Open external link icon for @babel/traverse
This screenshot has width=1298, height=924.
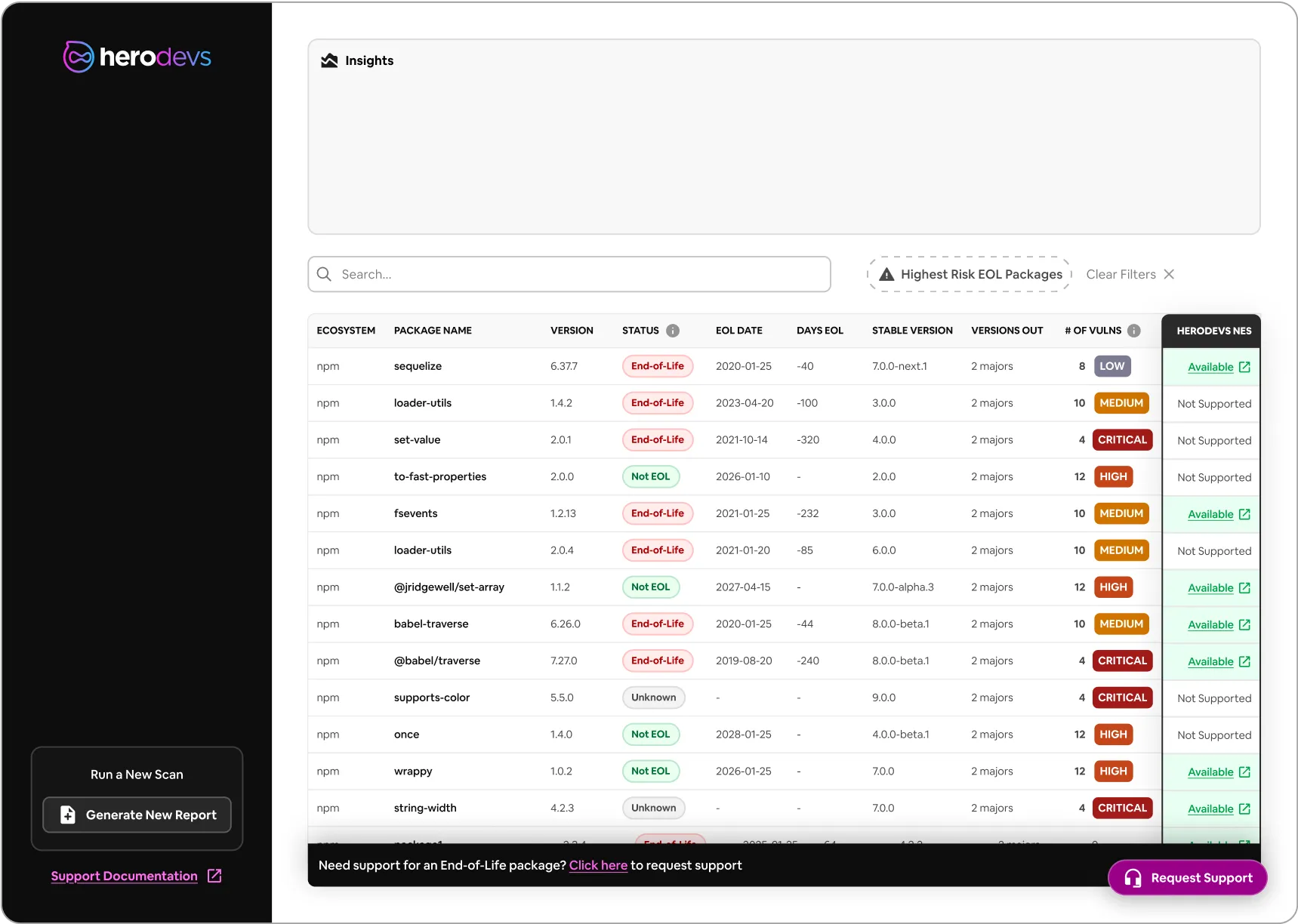click(1244, 661)
